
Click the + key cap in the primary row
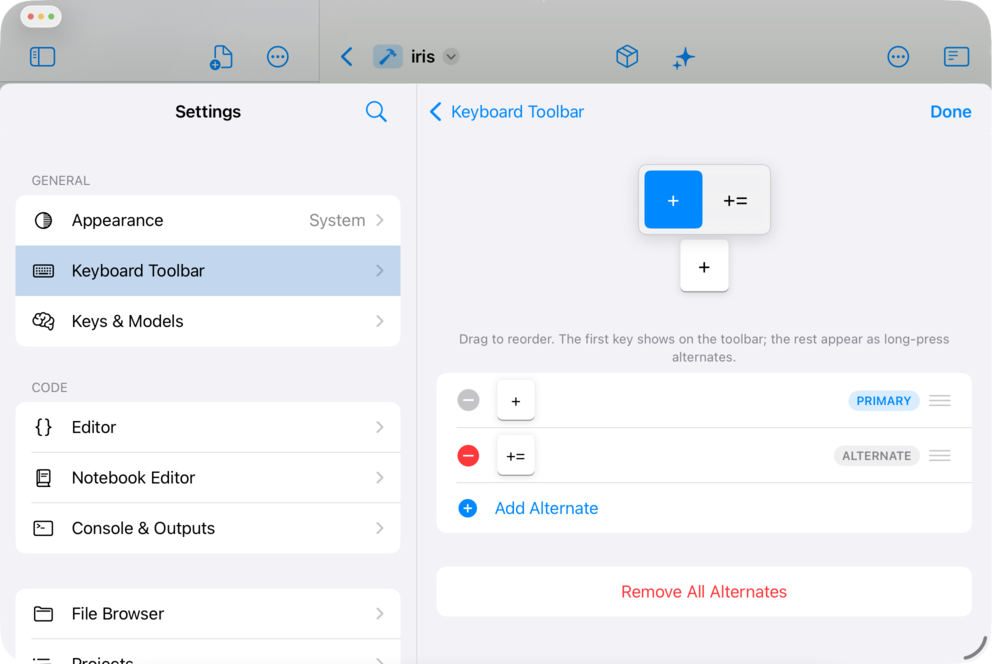(516, 400)
